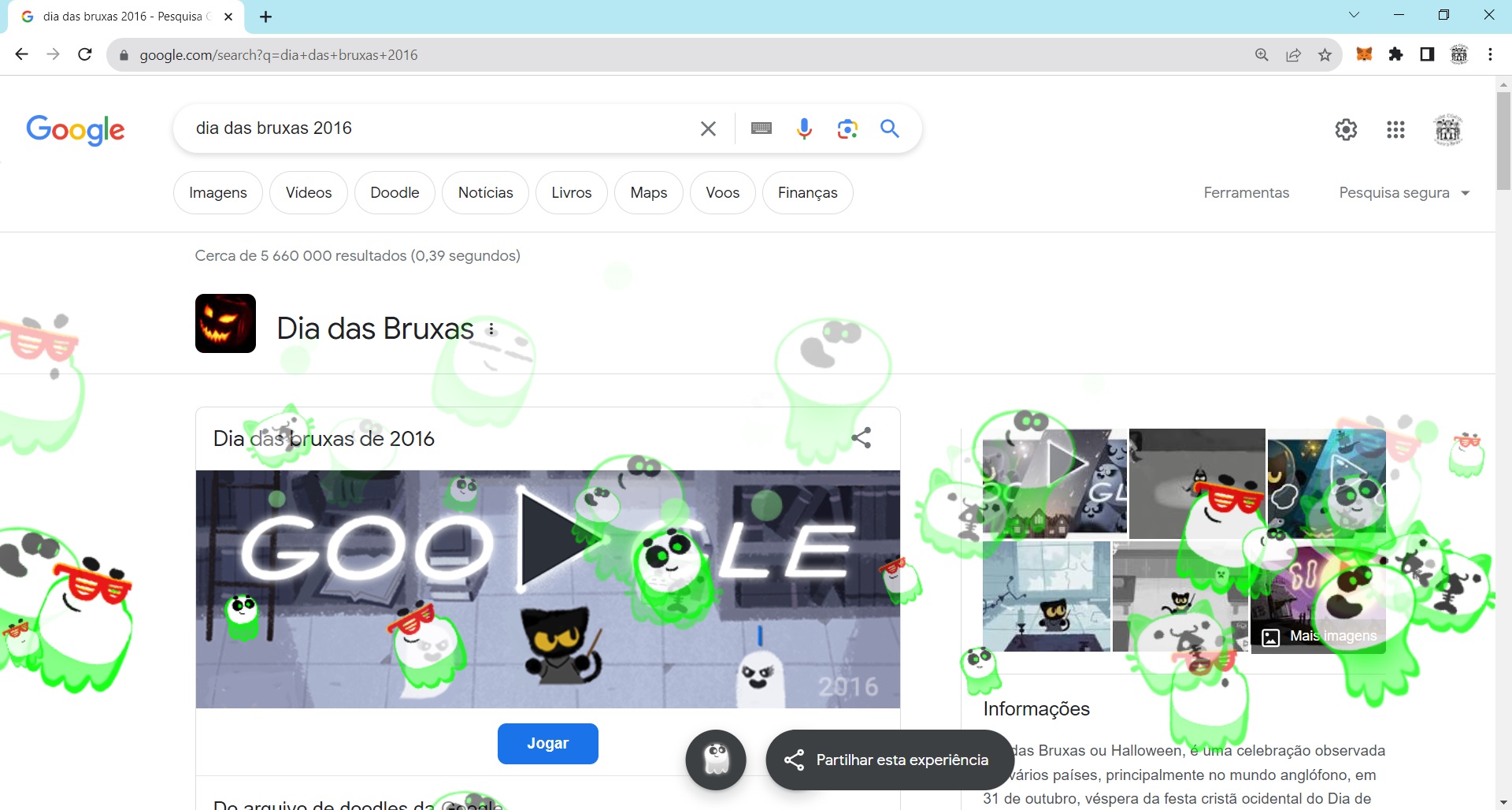Open the Google apps grid

coord(1395,129)
